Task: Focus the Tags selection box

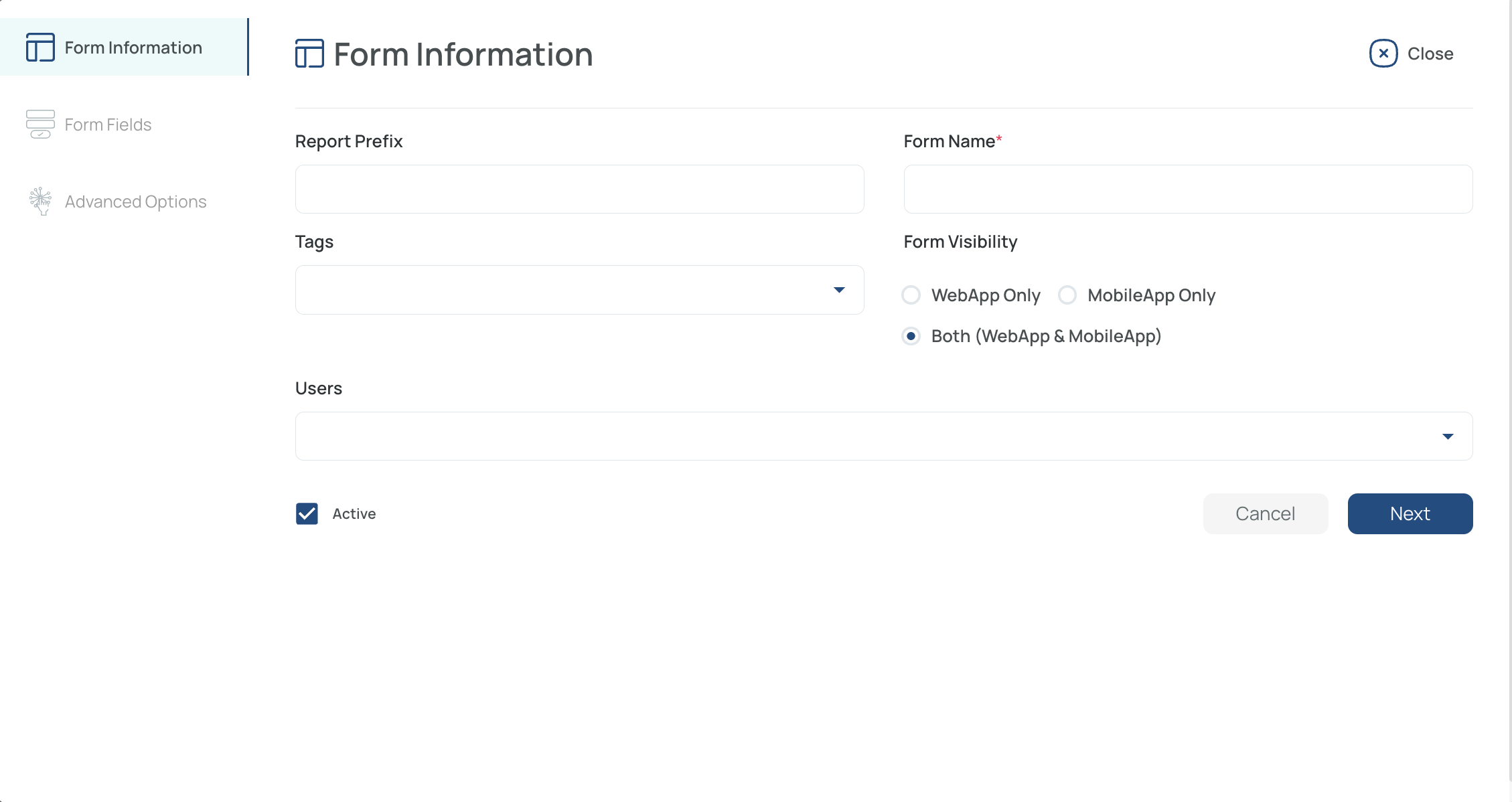Action: (579, 290)
